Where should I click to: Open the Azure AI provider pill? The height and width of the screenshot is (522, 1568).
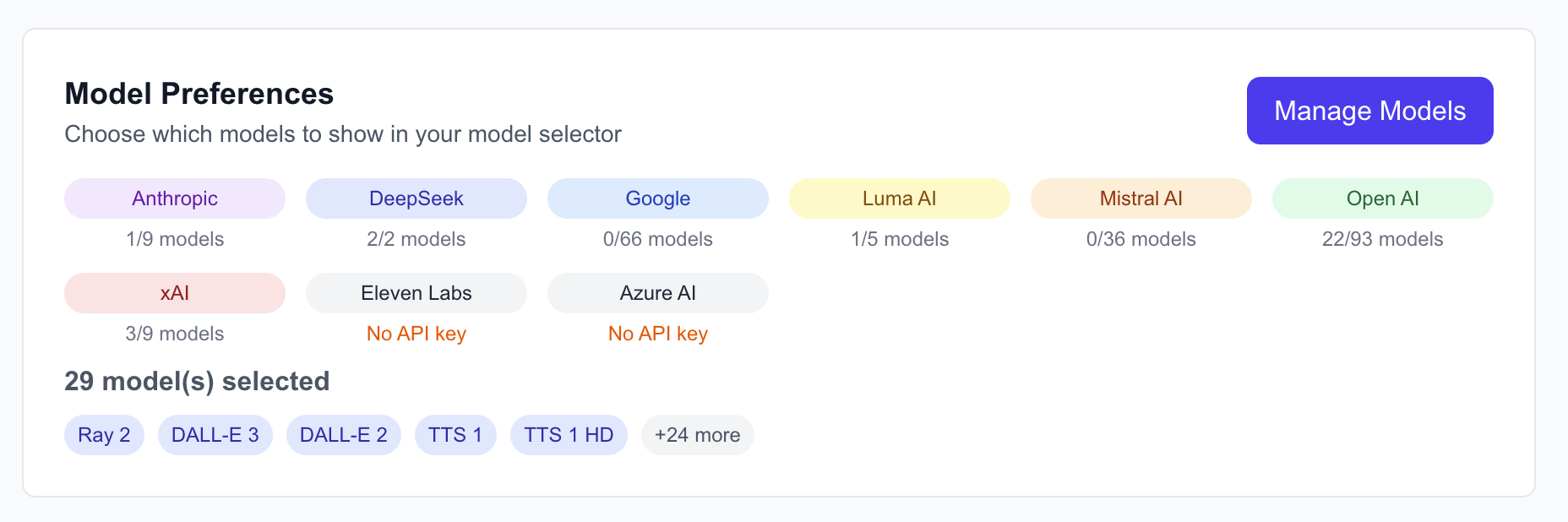click(x=658, y=293)
